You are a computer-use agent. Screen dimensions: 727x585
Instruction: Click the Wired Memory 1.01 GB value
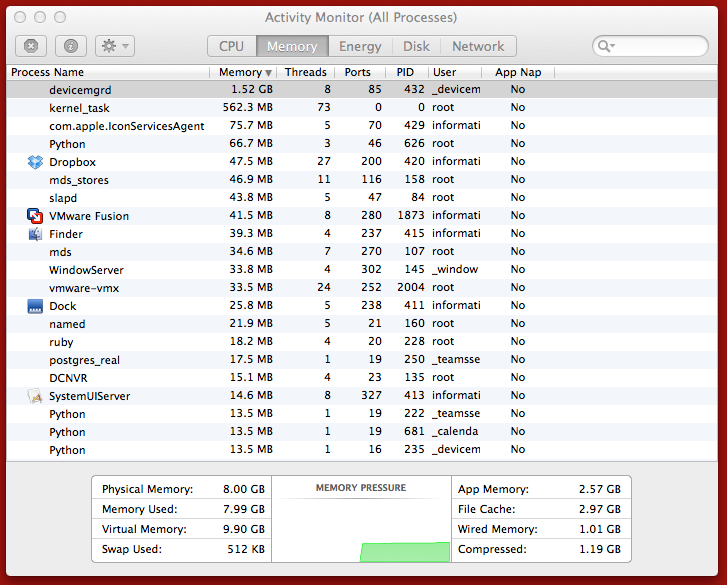click(x=599, y=529)
